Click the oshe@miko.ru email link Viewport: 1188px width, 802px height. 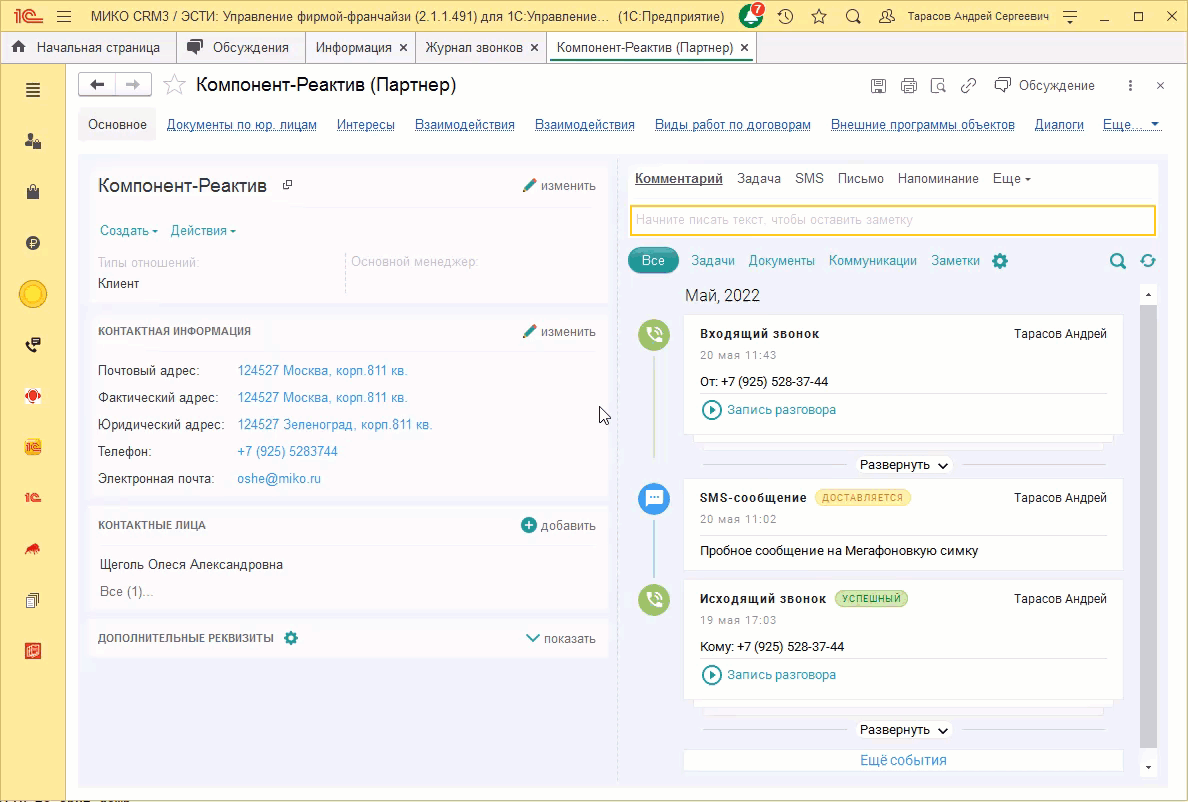[x=279, y=479]
